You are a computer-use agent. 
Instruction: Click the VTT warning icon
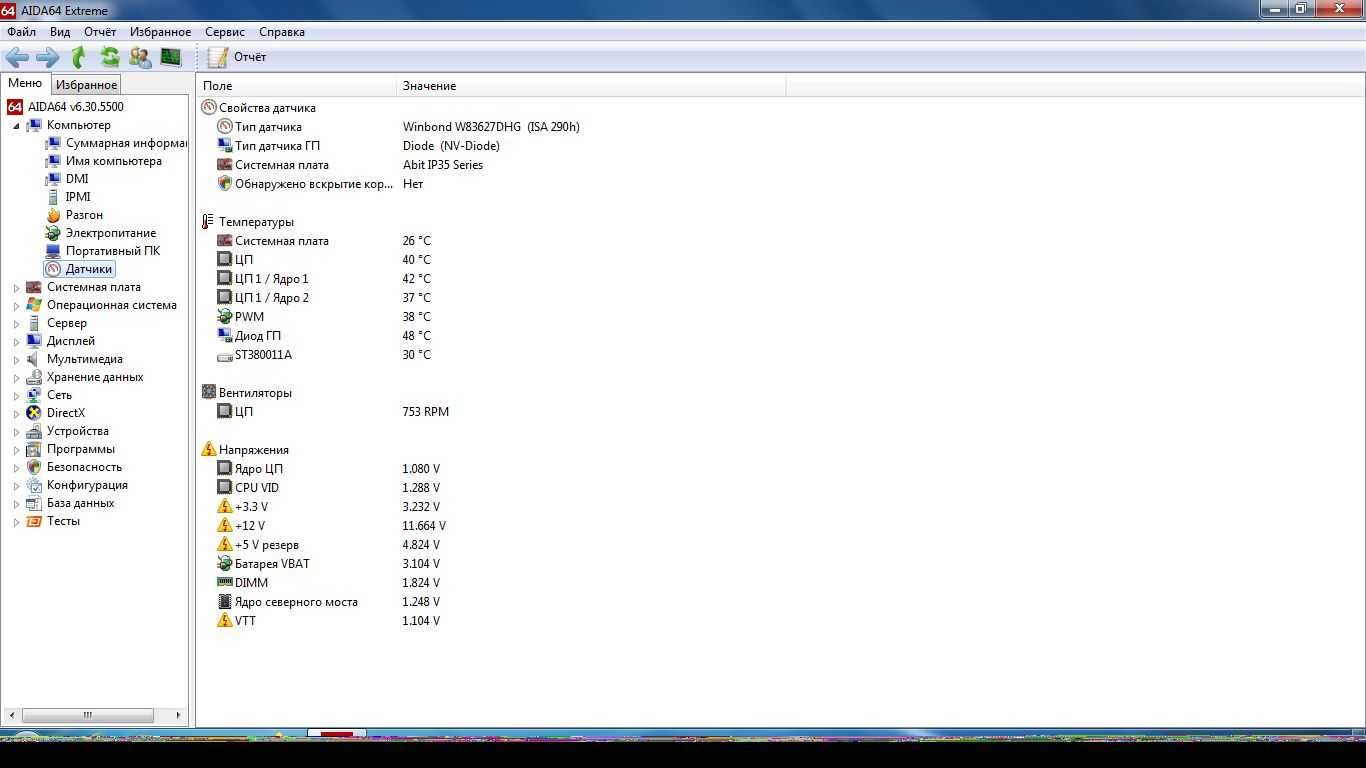click(225, 621)
